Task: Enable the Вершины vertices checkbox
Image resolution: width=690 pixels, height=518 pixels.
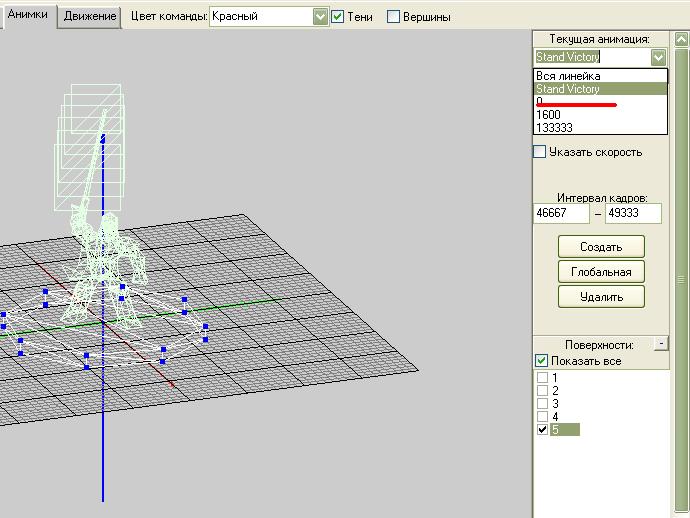Action: point(394,17)
